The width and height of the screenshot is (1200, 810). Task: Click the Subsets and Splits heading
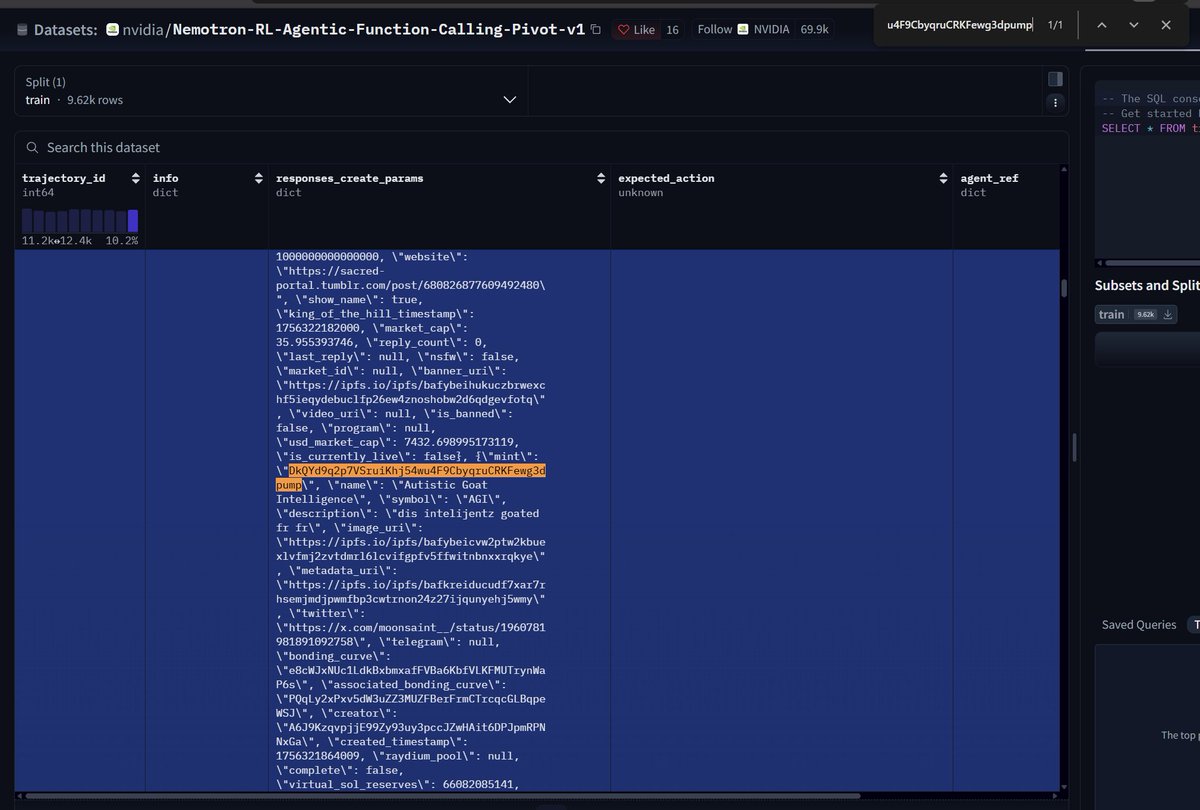coord(1147,285)
